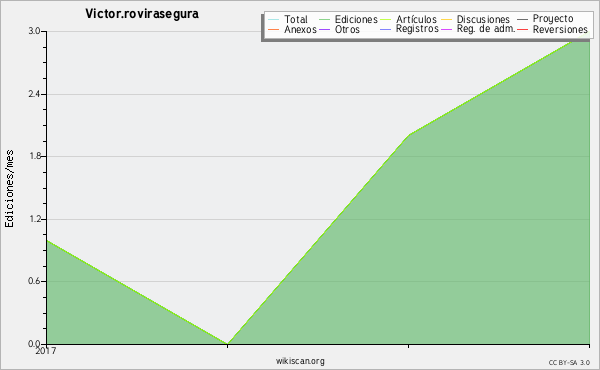This screenshot has width=600, height=370.
Task: Click the 0.6 y-axis tick label
Action: 34,281
